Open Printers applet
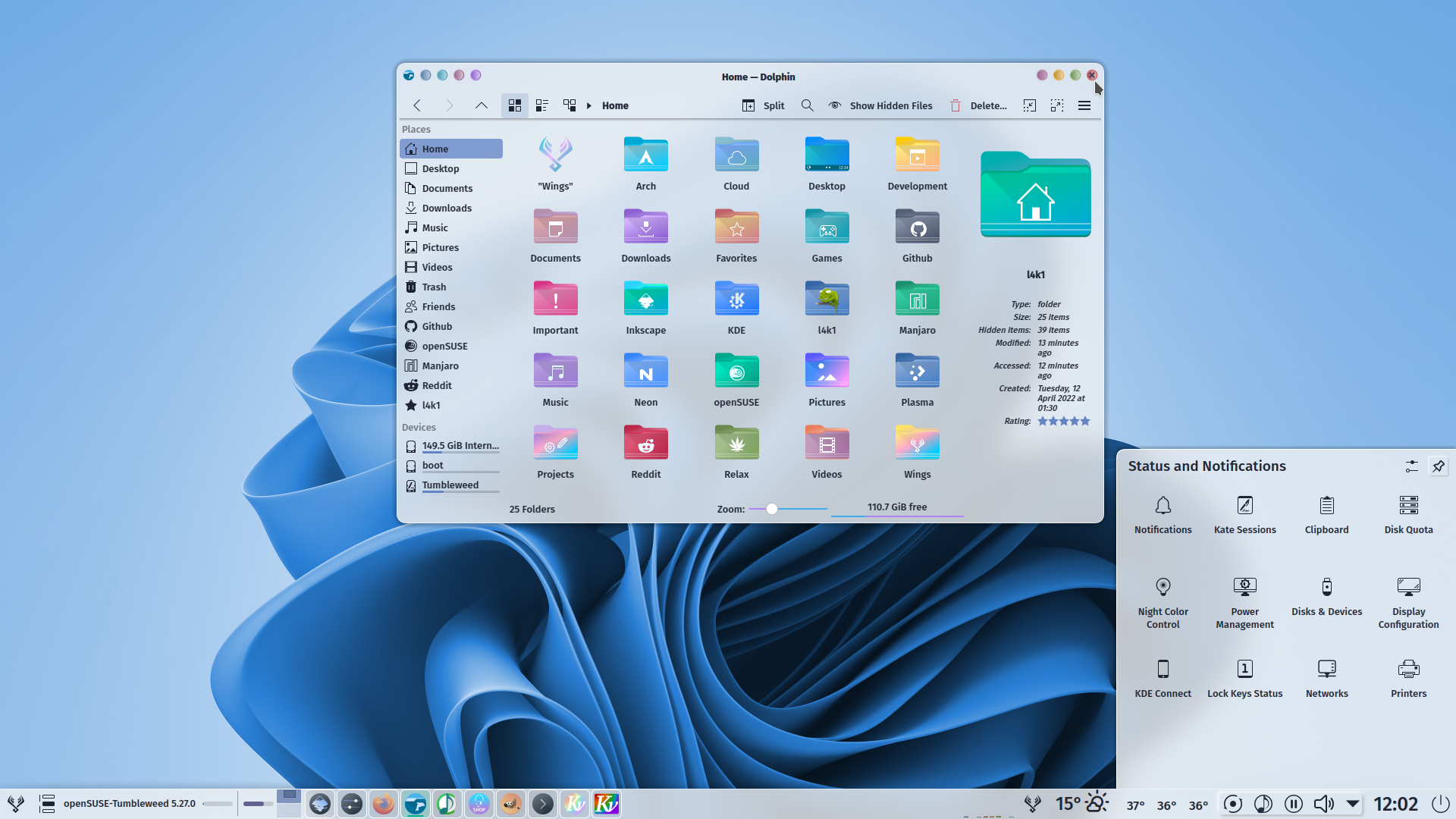 (x=1409, y=679)
